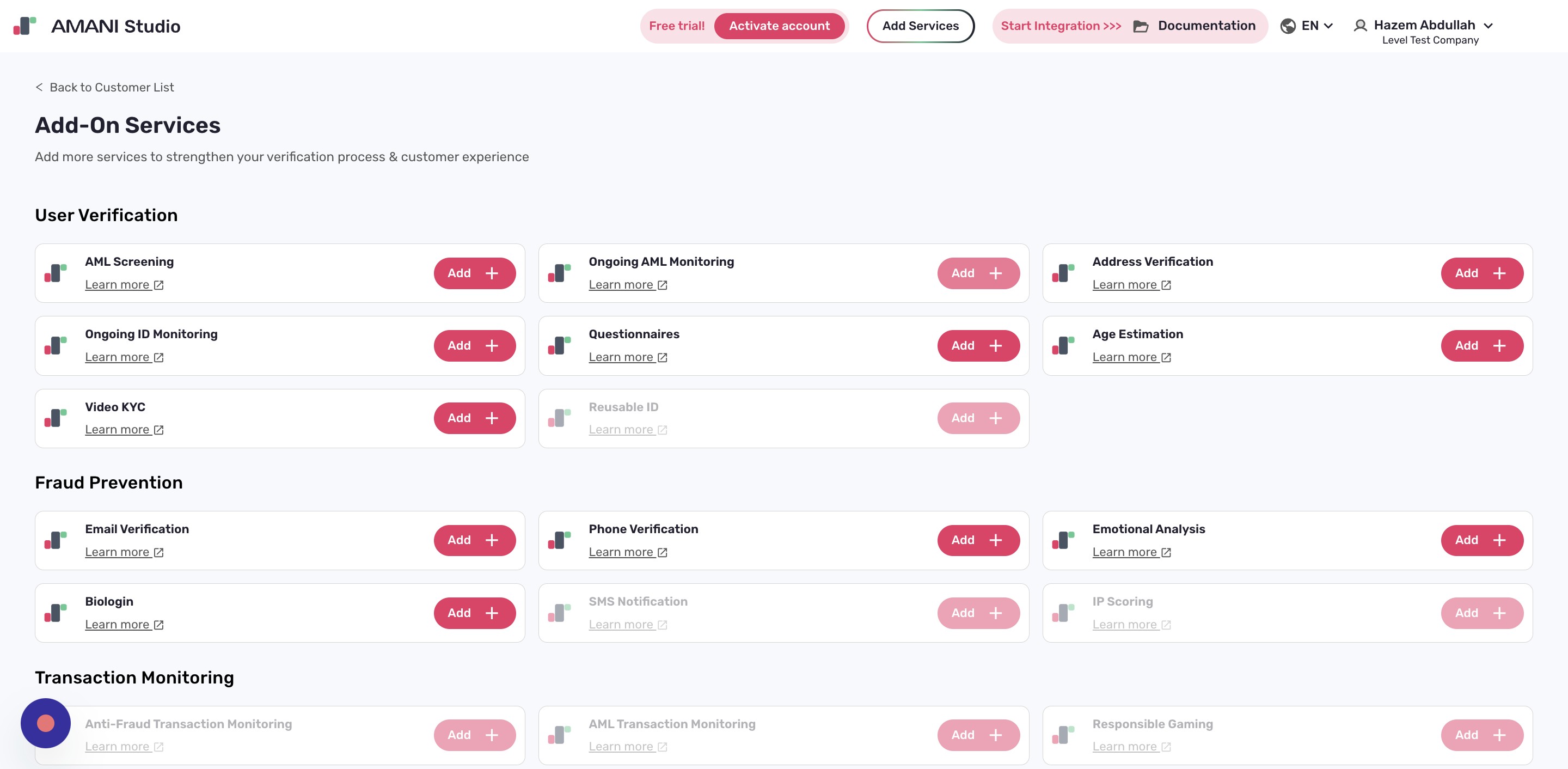
Task: Click the external-link icon beside AML Screening Learn more
Action: click(159, 285)
